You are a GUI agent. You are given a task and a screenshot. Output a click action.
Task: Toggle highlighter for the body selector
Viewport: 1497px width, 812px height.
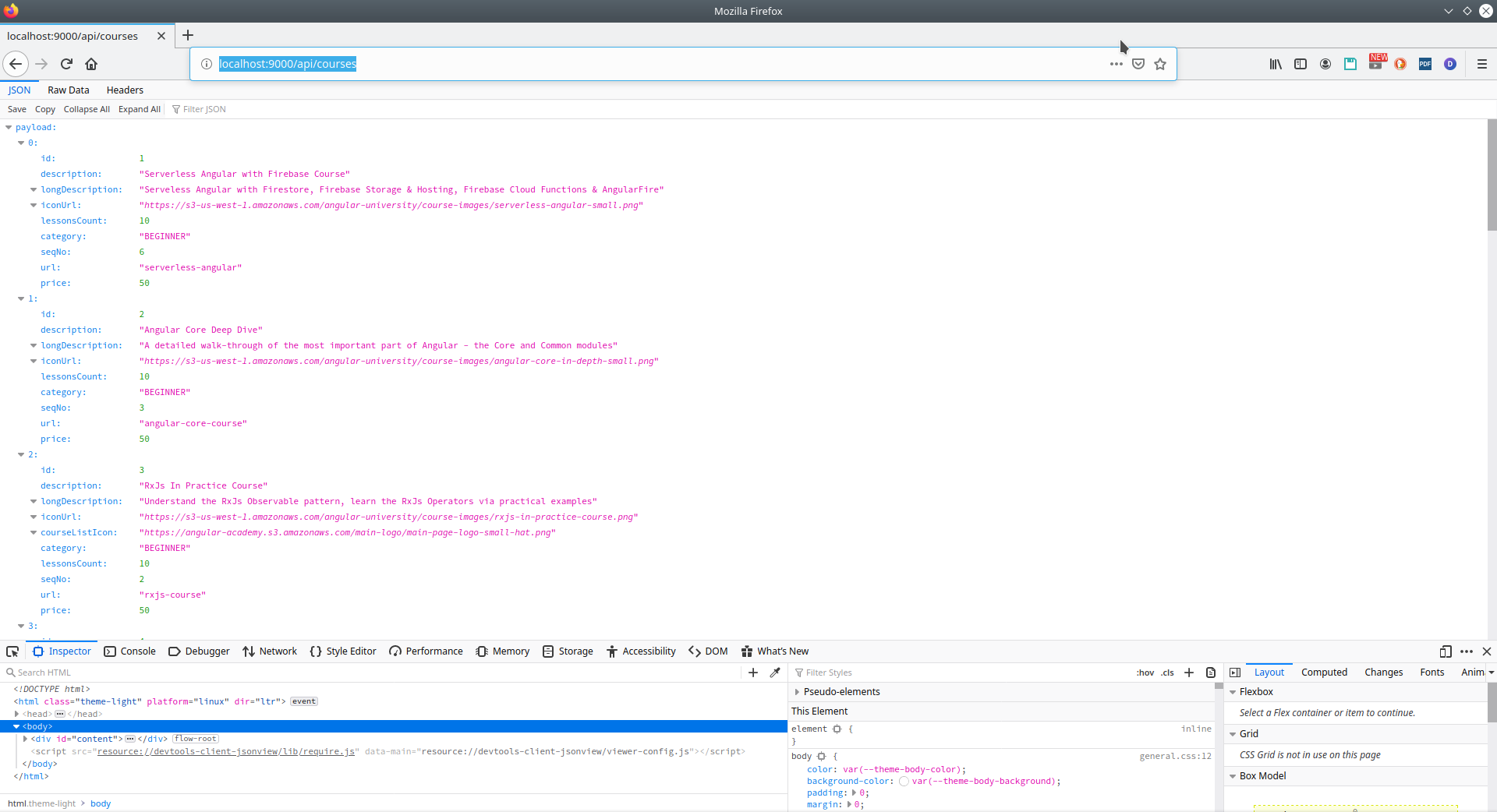pyautogui.click(x=821, y=757)
